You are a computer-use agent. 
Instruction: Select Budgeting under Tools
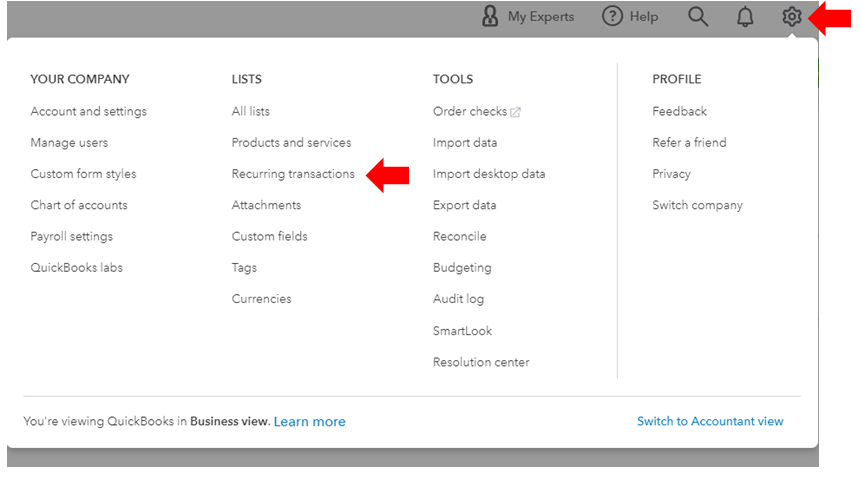[x=462, y=268]
